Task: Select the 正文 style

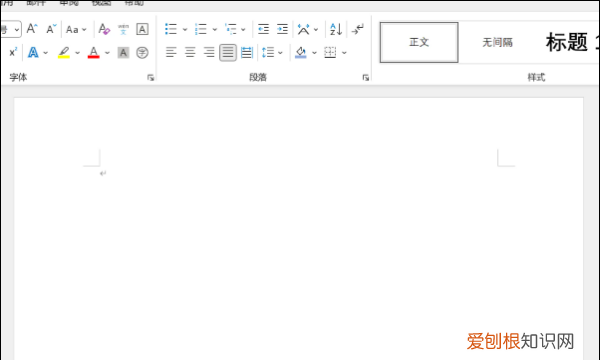Action: (419, 42)
